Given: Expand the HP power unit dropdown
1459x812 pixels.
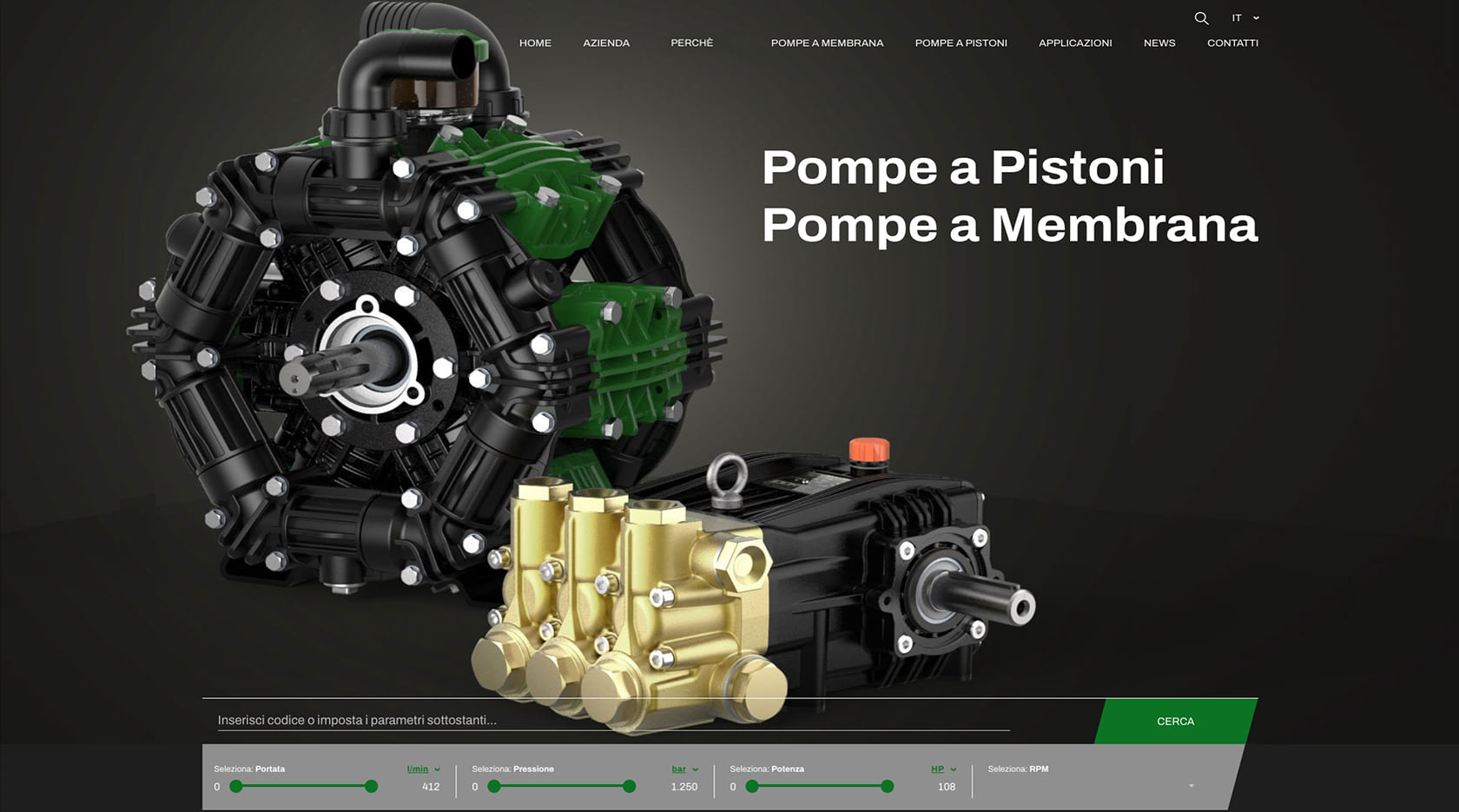Looking at the screenshot, I should (943, 769).
